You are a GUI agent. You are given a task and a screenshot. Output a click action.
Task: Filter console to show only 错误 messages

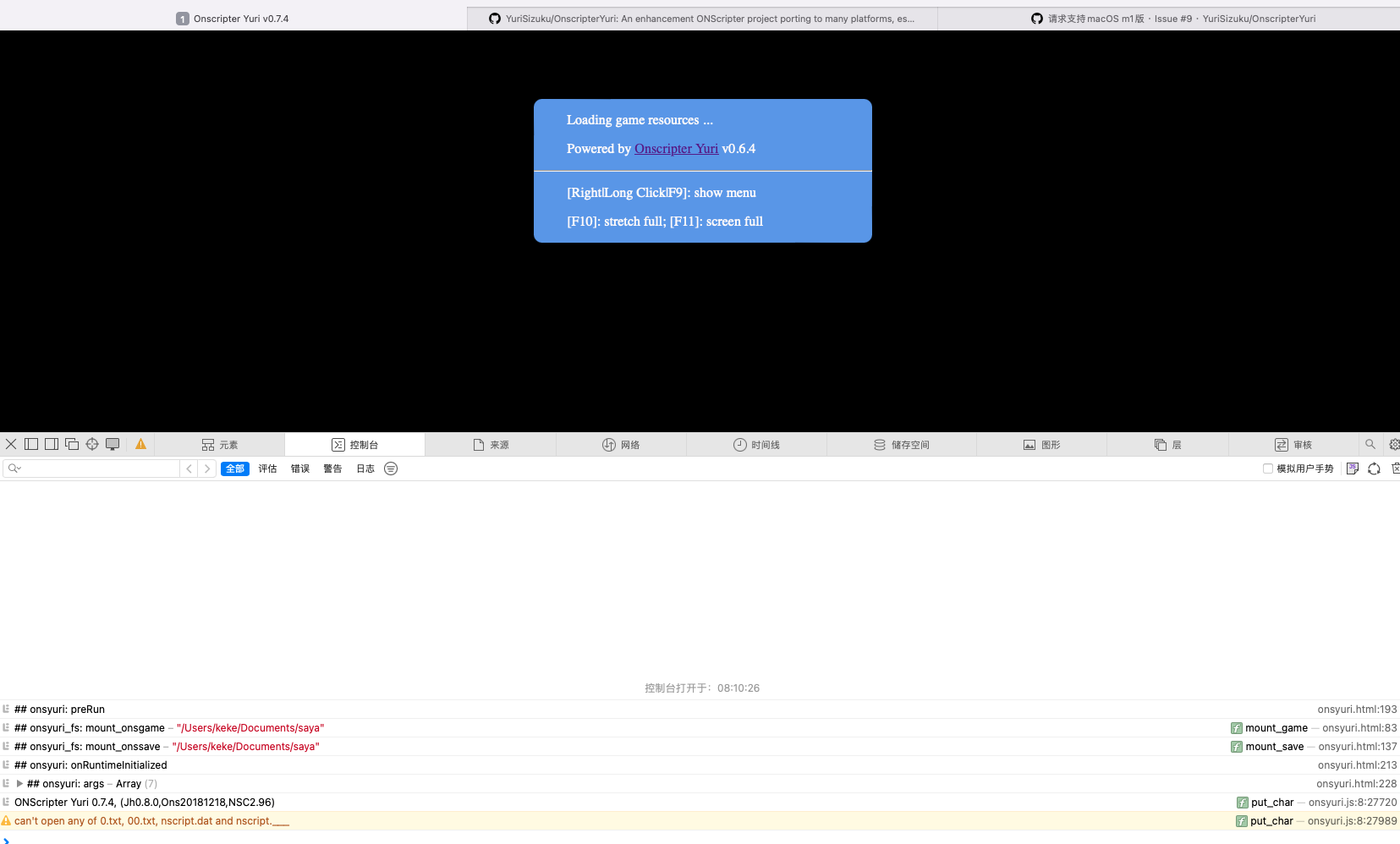coord(299,468)
